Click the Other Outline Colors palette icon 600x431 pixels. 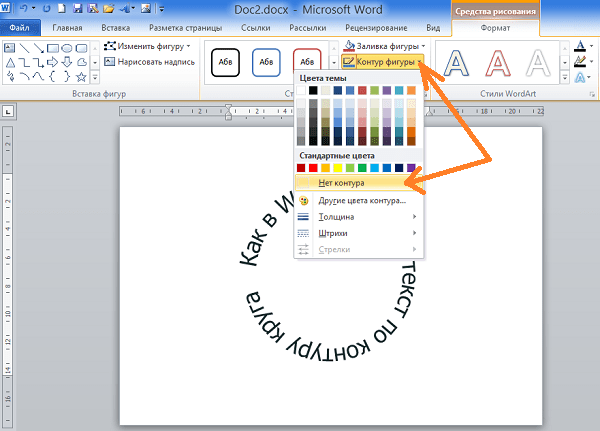point(305,200)
